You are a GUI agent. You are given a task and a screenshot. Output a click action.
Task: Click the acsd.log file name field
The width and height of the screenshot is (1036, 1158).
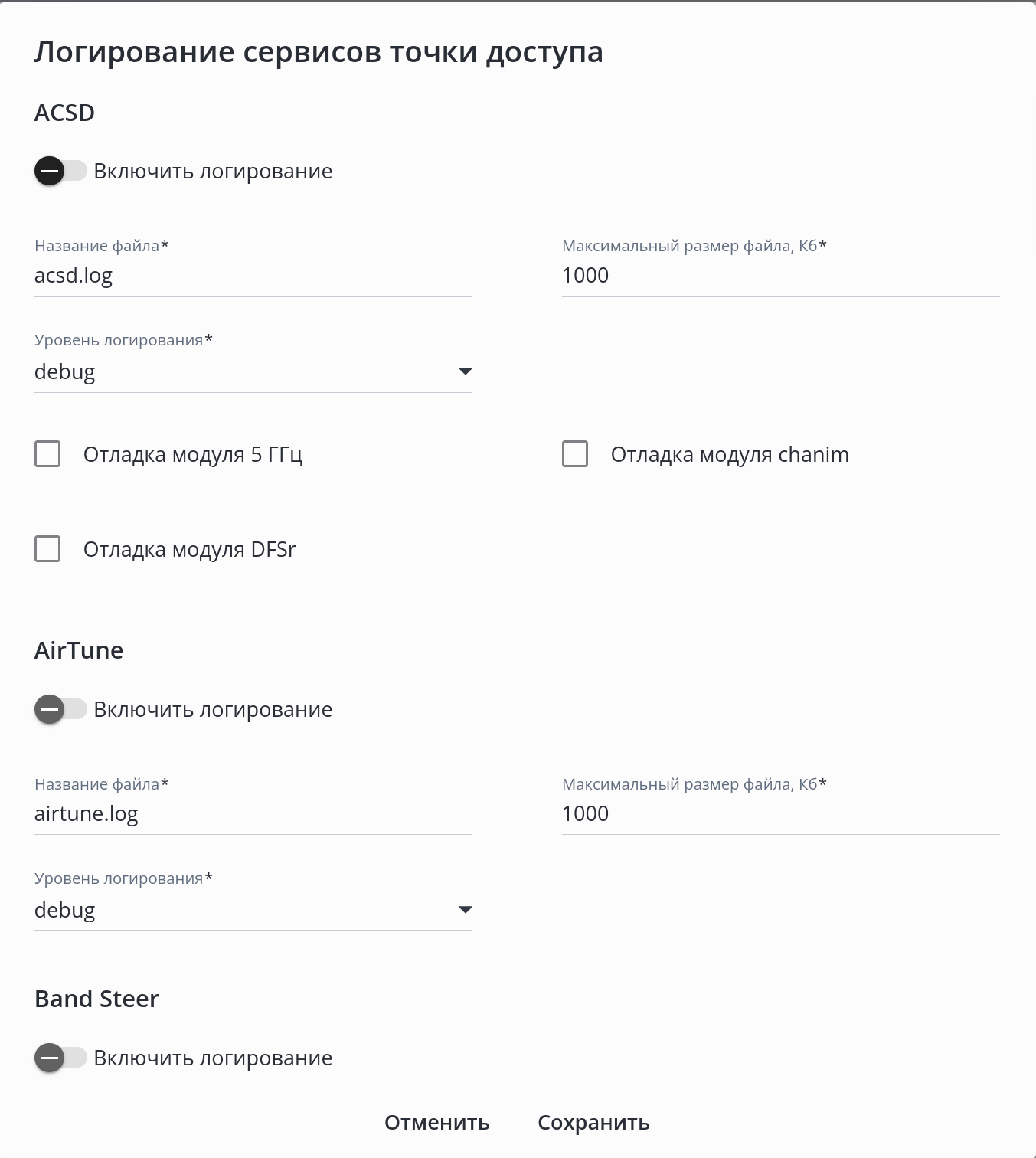pyautogui.click(x=253, y=276)
